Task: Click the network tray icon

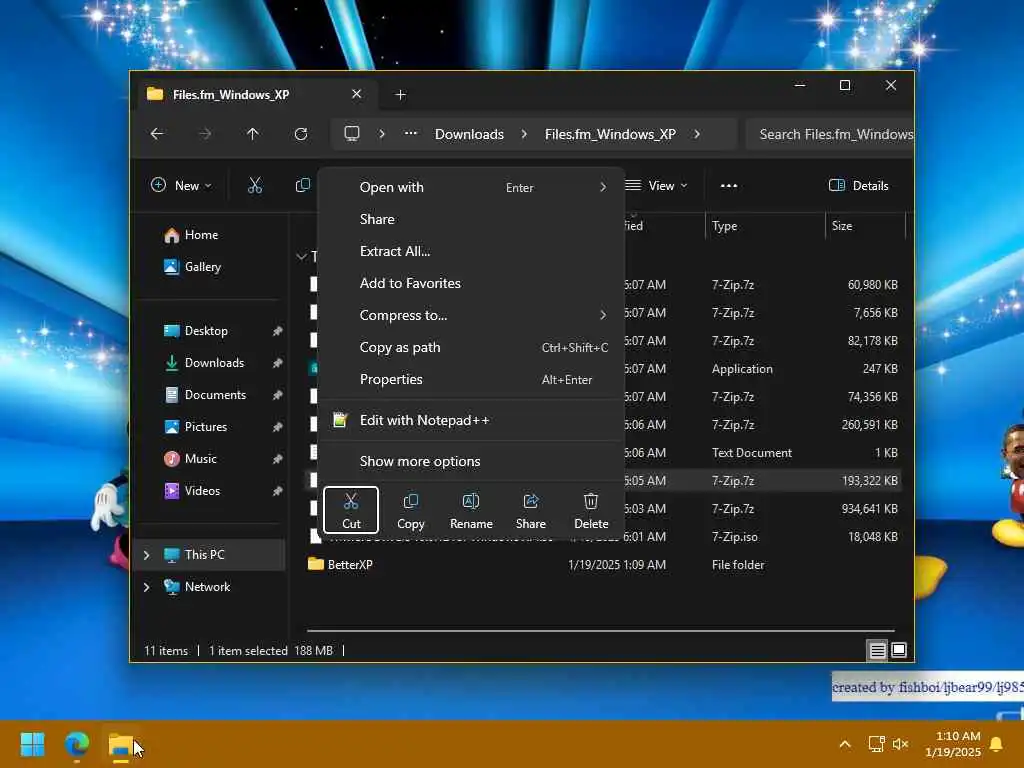Action: pos(876,744)
